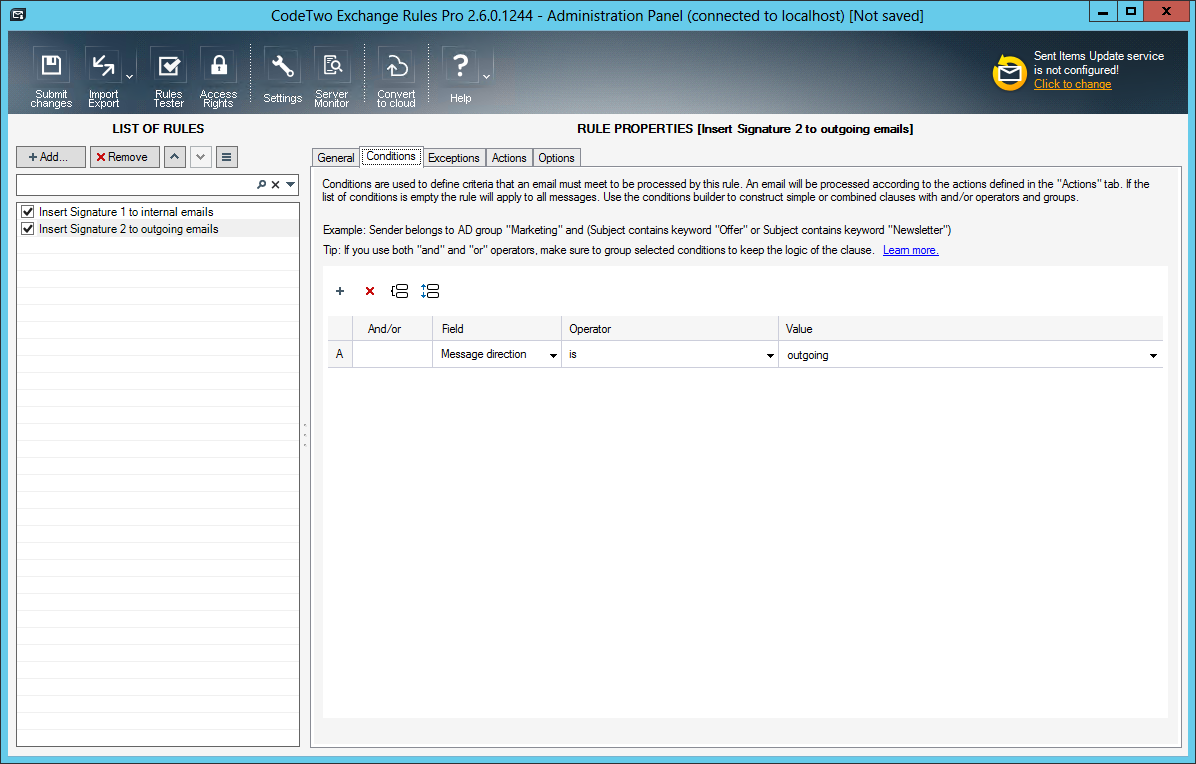Screen dimensions: 1196x764
Task: Close the Administration Panel window
Action: 1167,11
